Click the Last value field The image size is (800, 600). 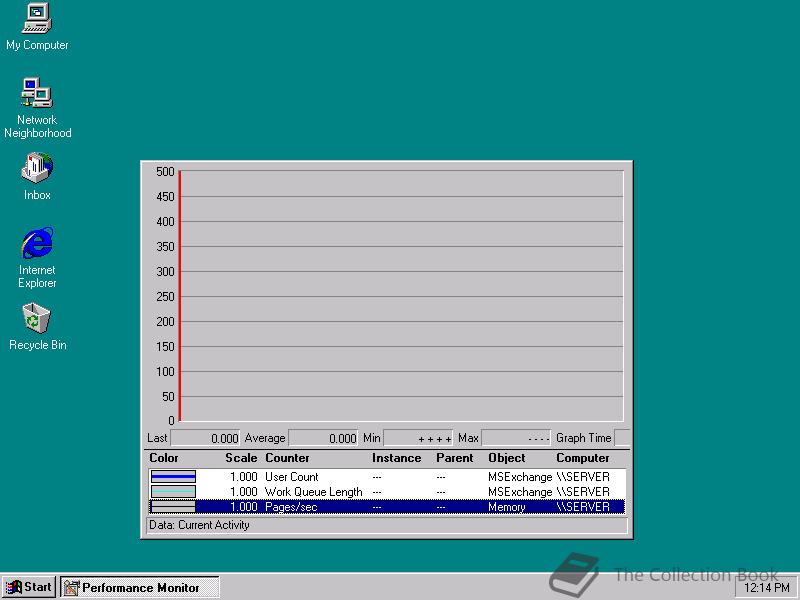click(x=205, y=438)
